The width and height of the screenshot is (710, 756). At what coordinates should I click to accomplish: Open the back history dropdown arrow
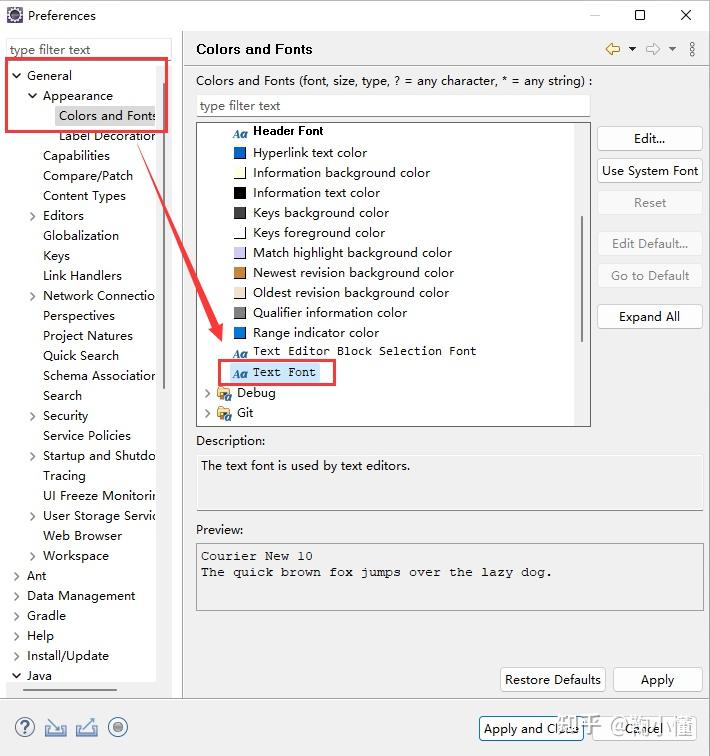pos(632,49)
